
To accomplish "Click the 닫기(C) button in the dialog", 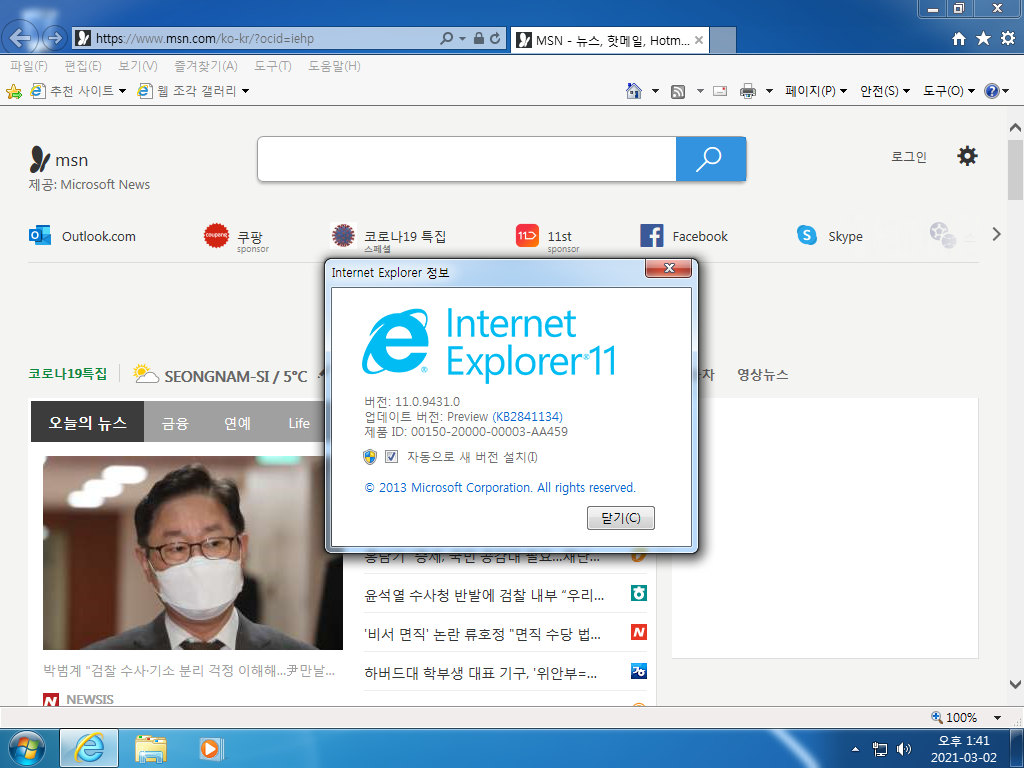I will point(620,518).
